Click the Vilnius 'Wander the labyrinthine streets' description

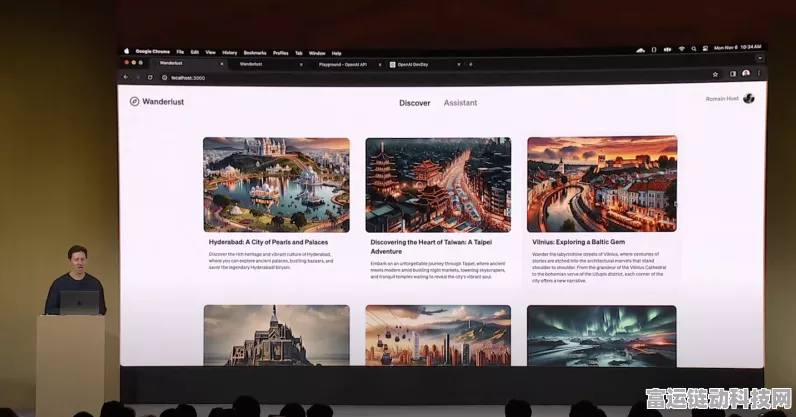click(x=599, y=267)
